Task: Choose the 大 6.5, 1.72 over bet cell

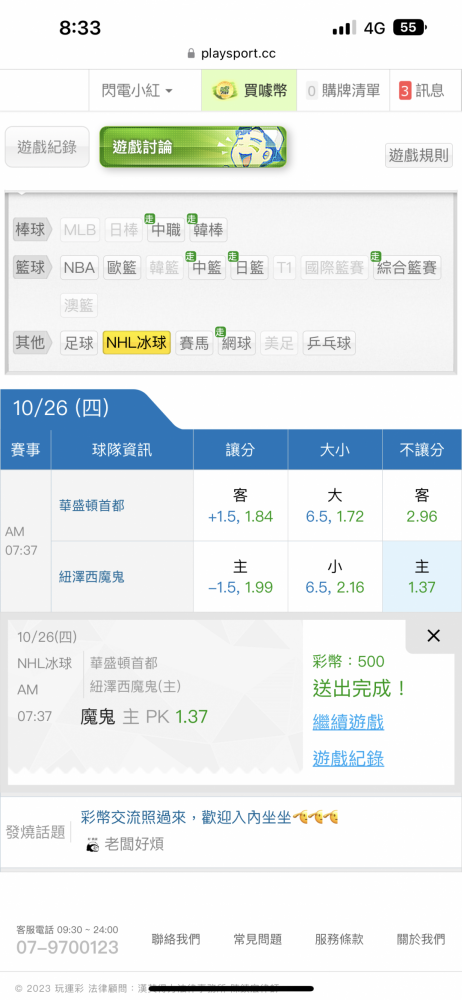Action: coord(335,506)
